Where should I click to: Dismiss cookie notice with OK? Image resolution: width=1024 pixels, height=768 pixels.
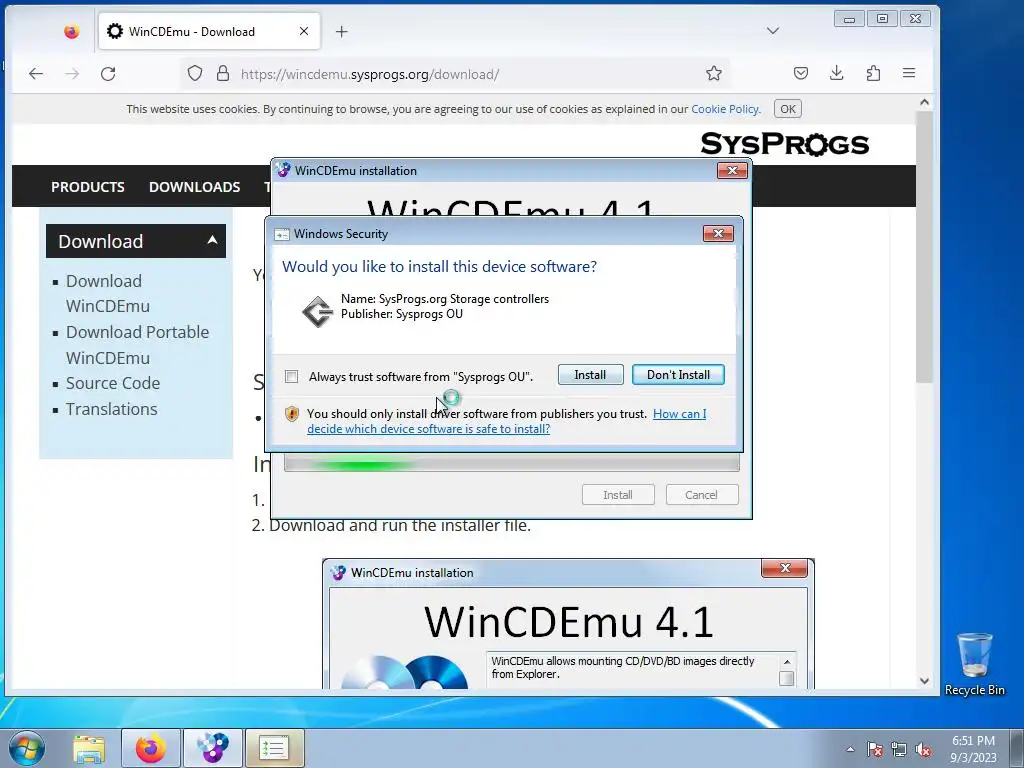point(788,109)
